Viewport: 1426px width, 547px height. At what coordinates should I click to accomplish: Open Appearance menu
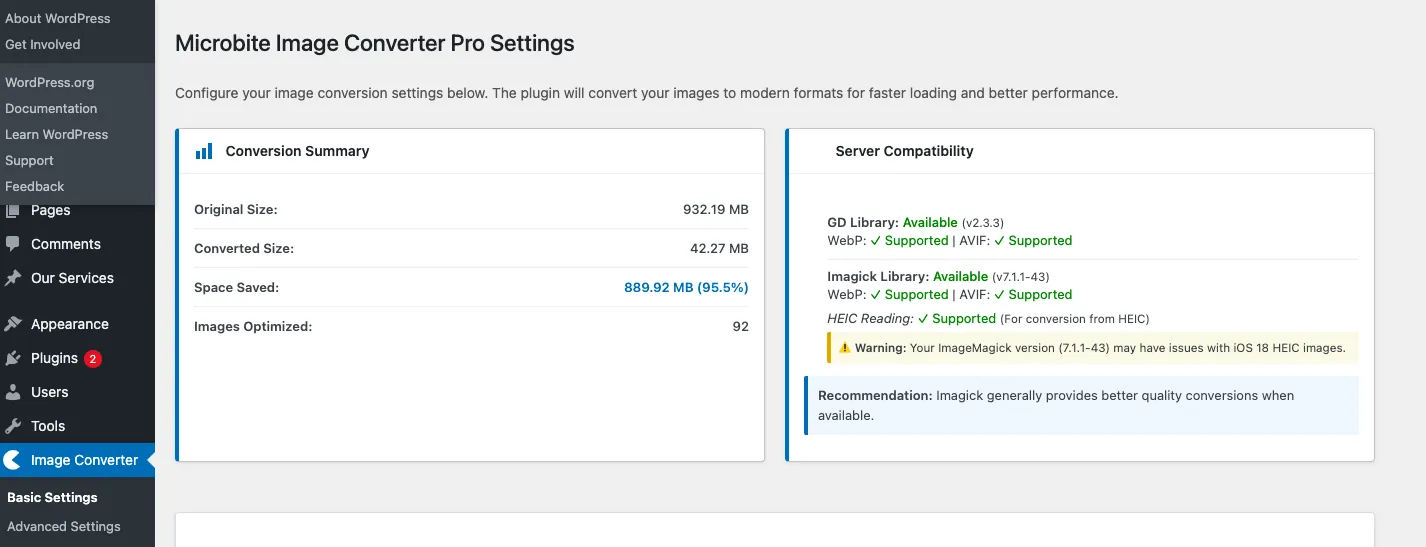70,324
